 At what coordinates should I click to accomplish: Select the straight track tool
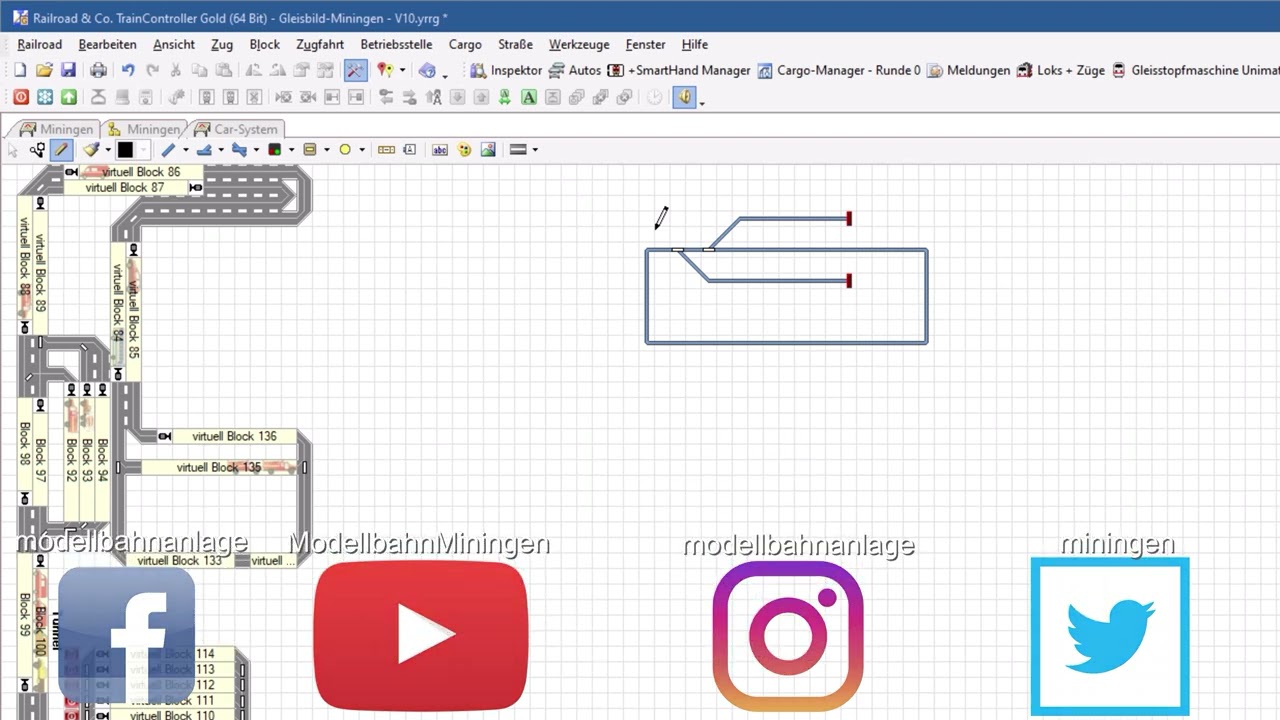click(x=168, y=150)
